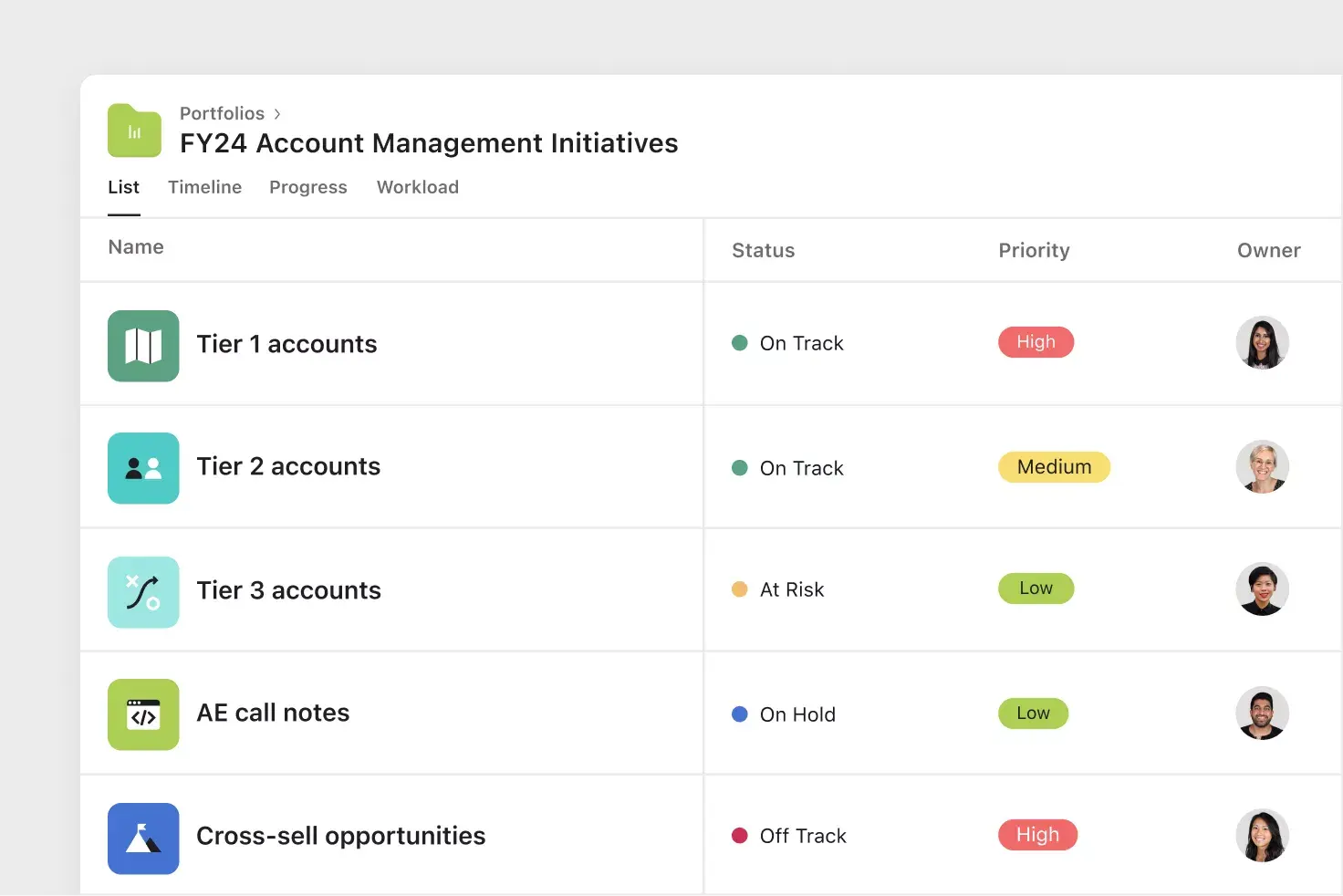Select the Tier 1 accounts map icon

pyautogui.click(x=142, y=346)
